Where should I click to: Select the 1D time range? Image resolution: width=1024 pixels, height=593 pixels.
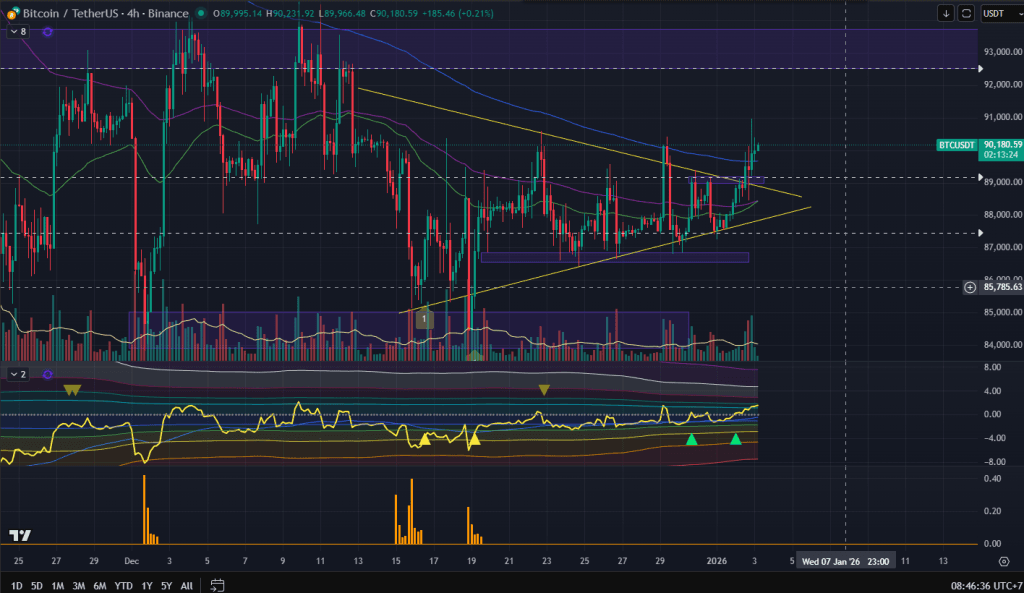tap(16, 585)
